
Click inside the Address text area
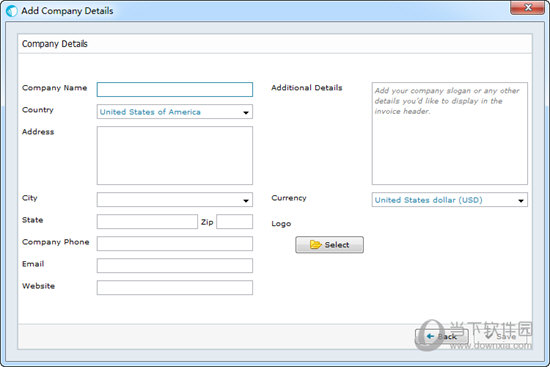pos(175,155)
